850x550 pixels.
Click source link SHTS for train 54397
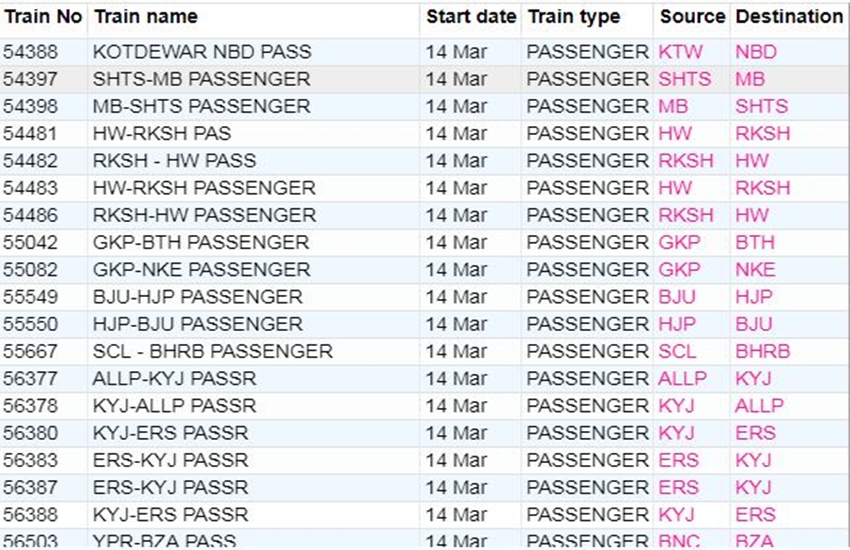coord(685,79)
